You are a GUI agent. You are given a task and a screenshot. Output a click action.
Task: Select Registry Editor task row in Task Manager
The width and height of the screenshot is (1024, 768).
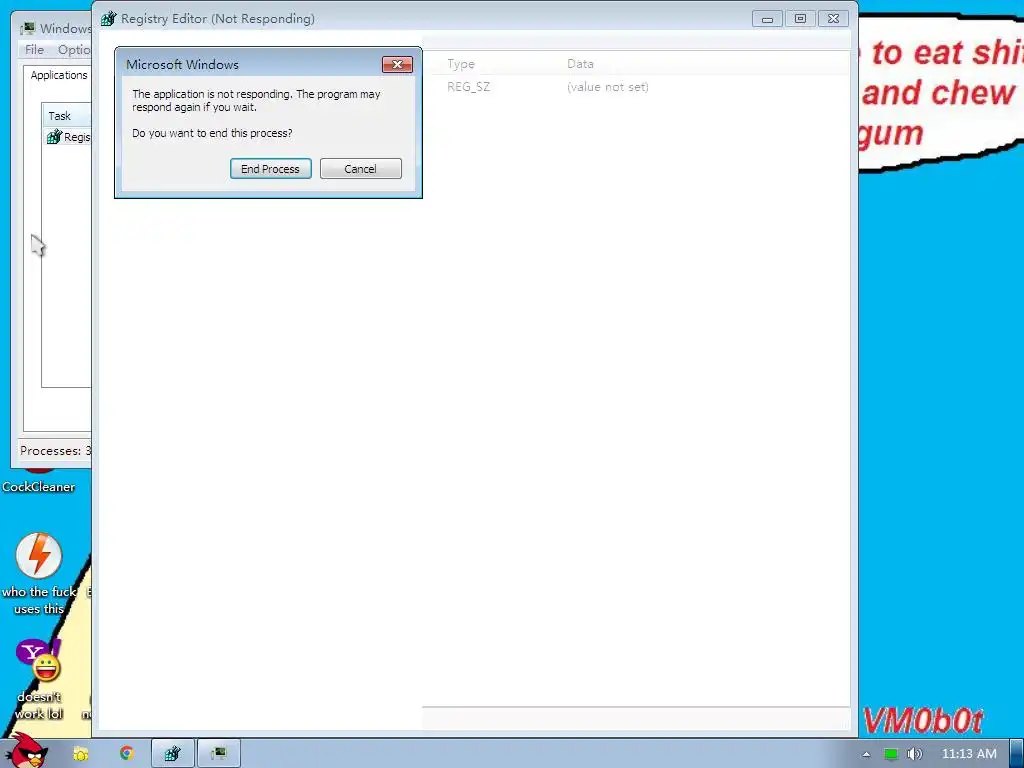pos(68,136)
